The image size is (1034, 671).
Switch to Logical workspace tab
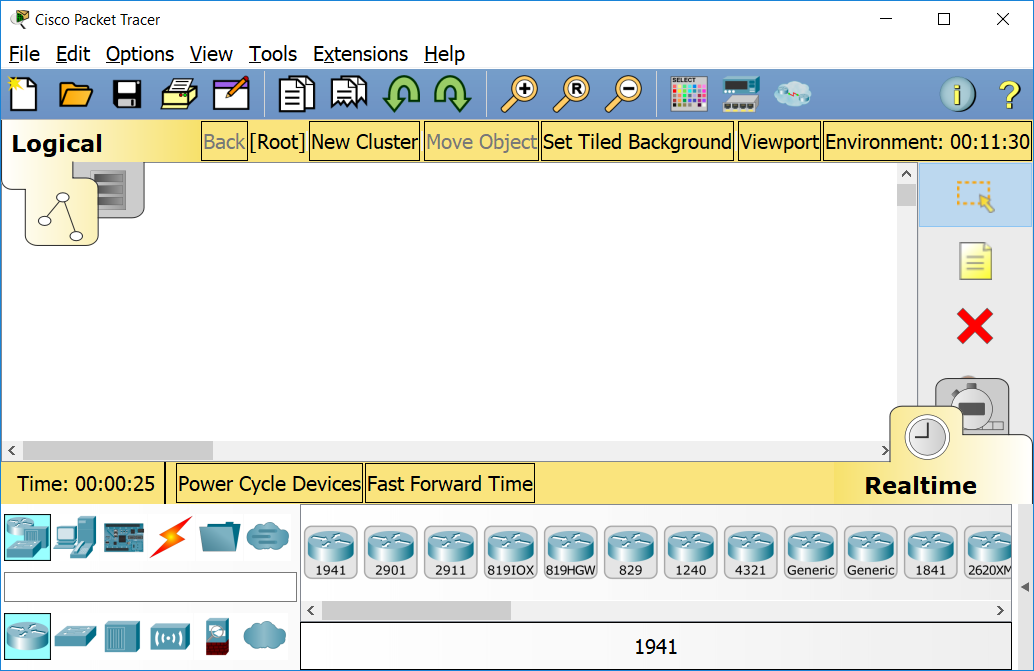(57, 144)
